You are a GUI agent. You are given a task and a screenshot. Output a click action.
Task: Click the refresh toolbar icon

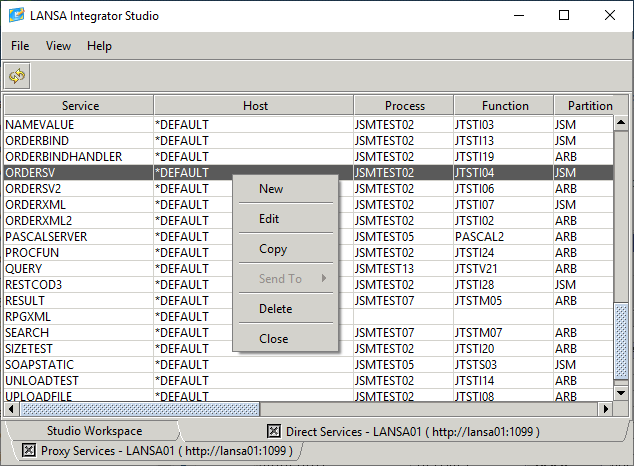pos(17,76)
